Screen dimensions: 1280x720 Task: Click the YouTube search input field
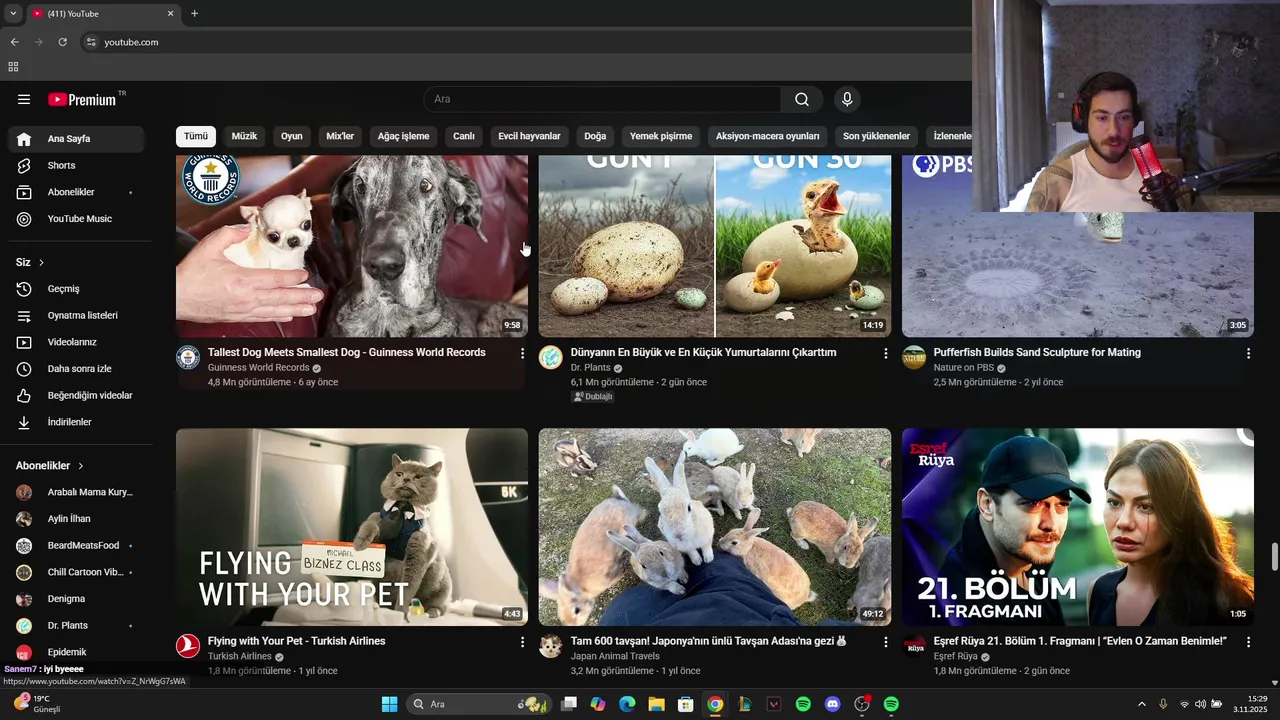point(603,99)
